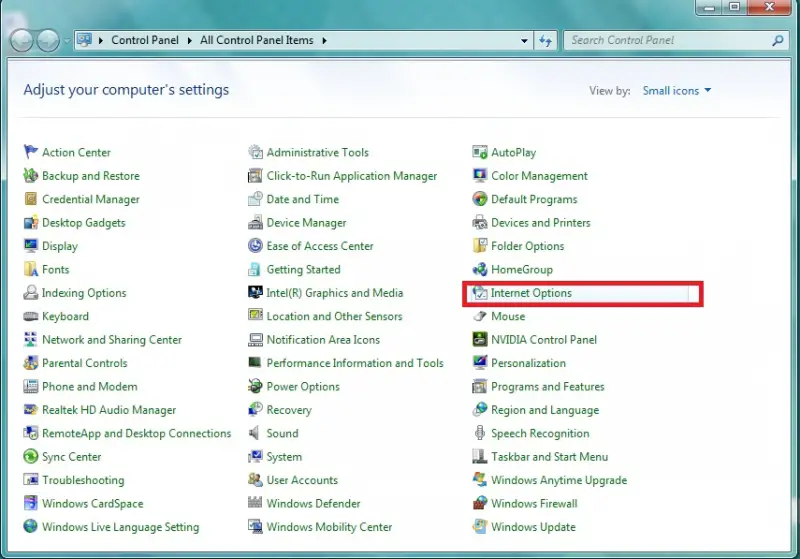This screenshot has height=559, width=800.
Task: Click the AutoPlay icon
Action: (480, 152)
